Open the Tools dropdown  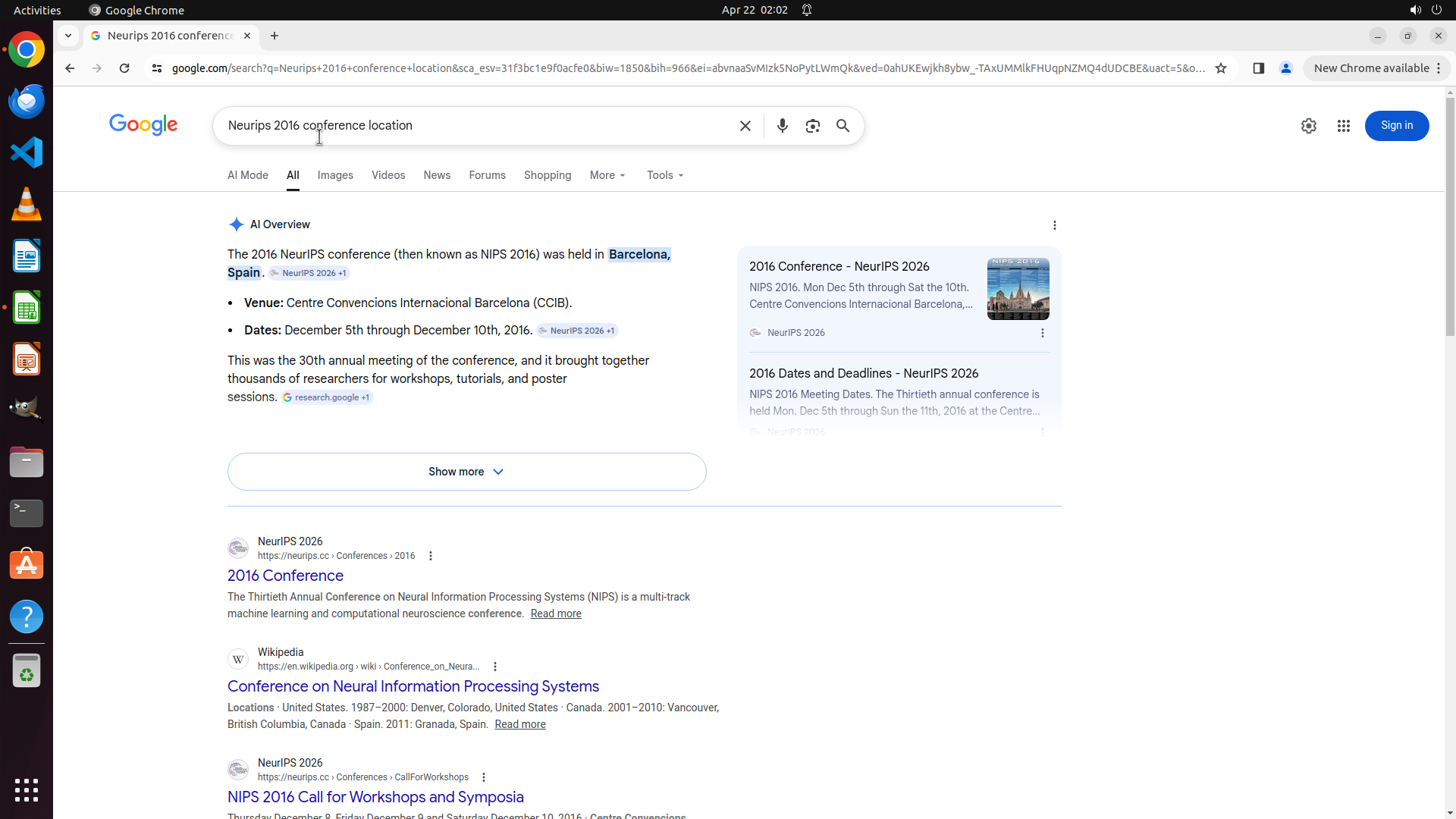665,175
